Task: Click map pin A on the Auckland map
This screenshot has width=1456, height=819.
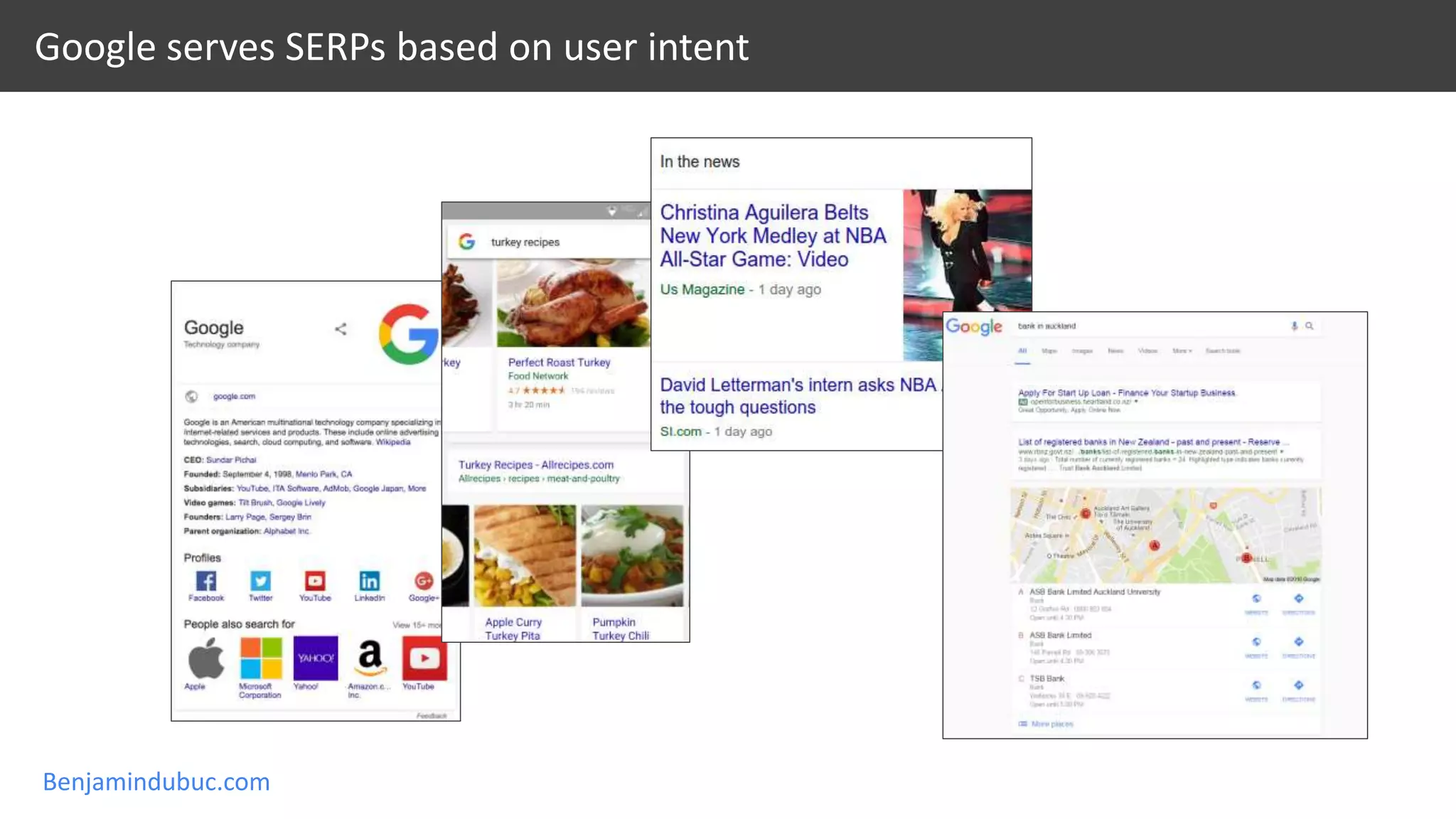Action: click(x=1155, y=545)
